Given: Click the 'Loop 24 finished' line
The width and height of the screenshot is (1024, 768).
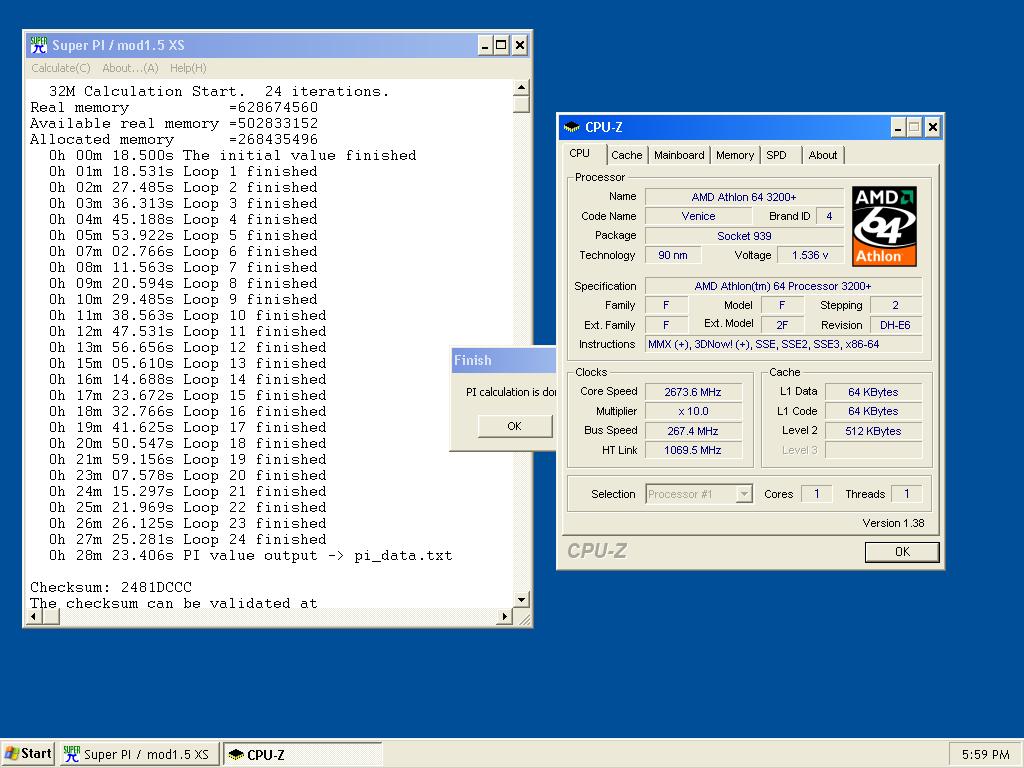Looking at the screenshot, I should [x=187, y=539].
